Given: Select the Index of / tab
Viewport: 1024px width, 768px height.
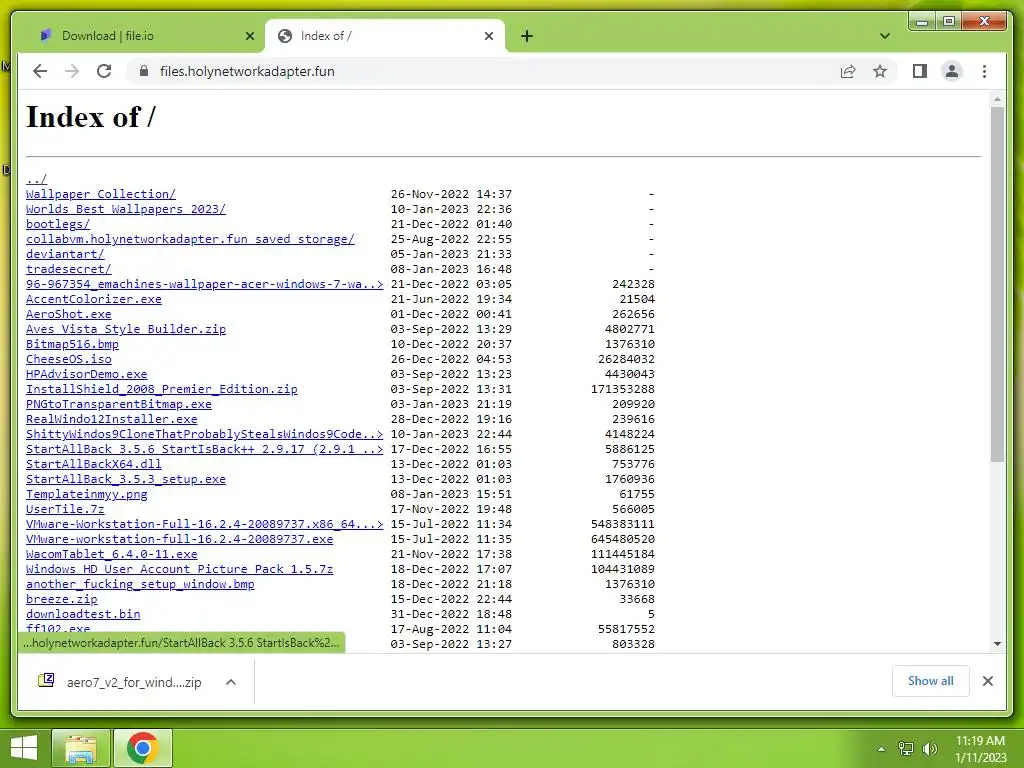Looking at the screenshot, I should click(385, 36).
